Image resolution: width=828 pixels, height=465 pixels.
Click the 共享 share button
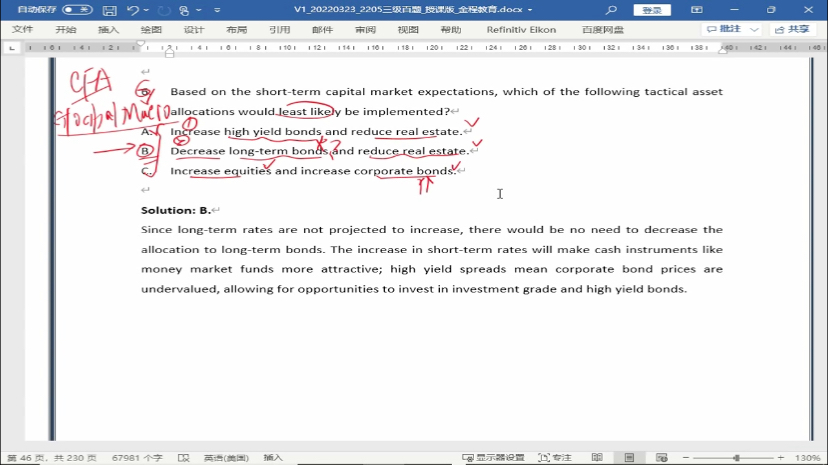click(793, 30)
